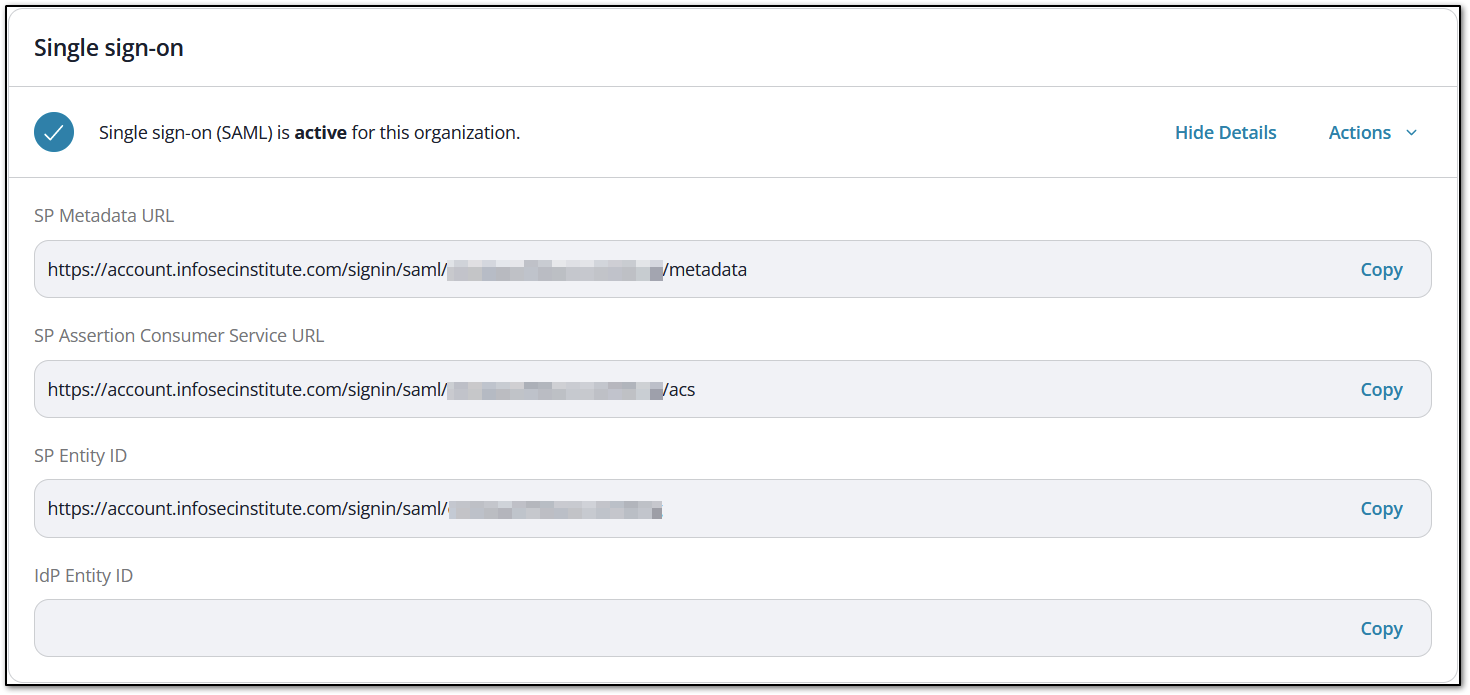Expand the Actions dropdown
This screenshot has width=1470, height=695.
tap(1371, 132)
